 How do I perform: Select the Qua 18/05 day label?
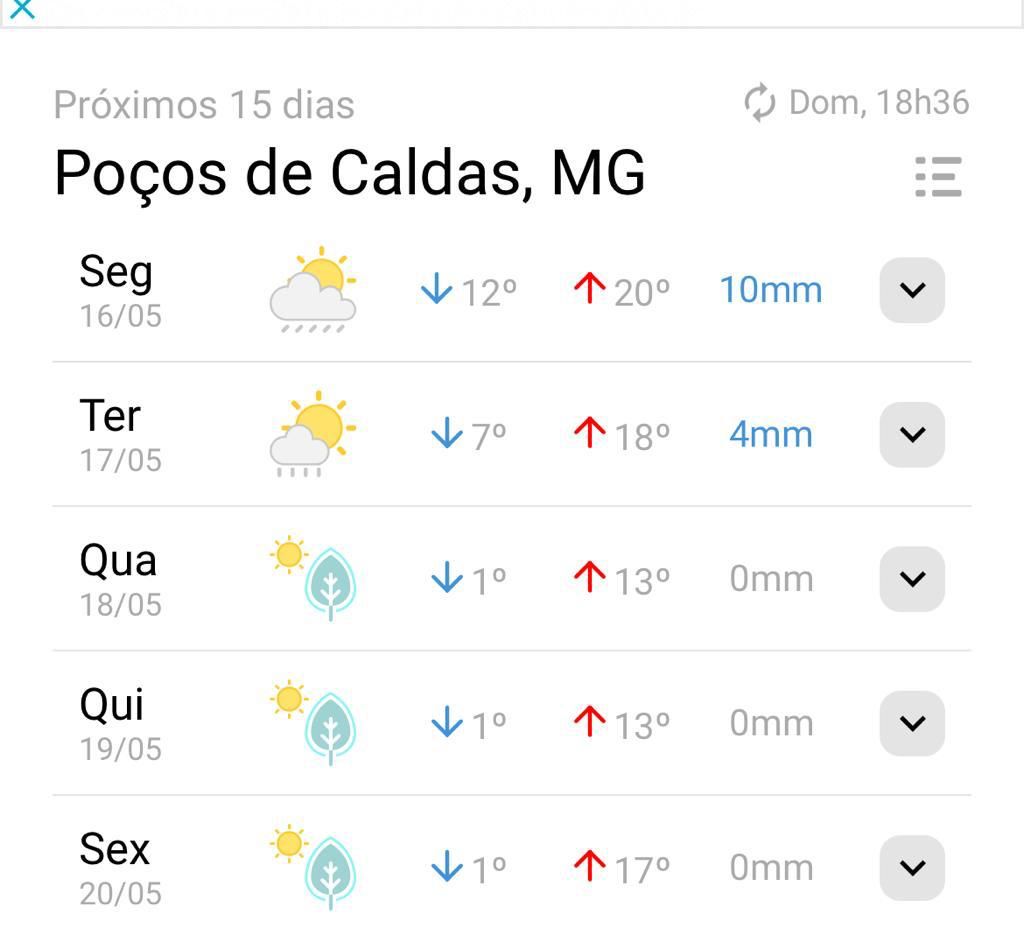pos(120,580)
